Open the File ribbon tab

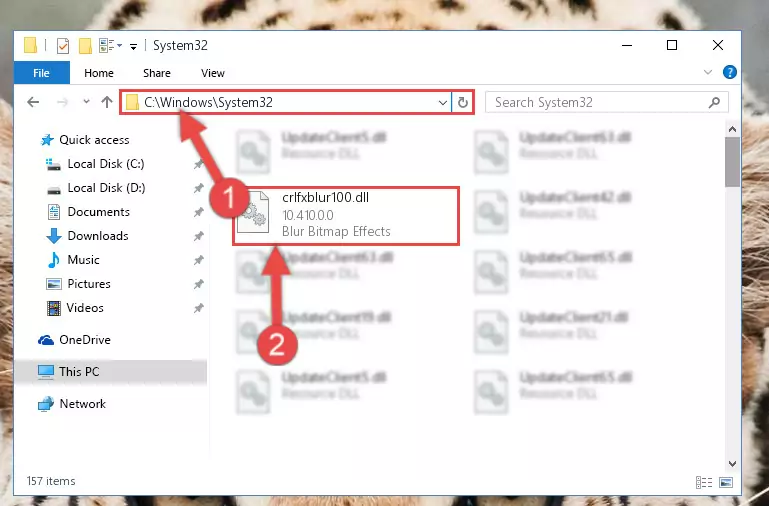pos(42,73)
